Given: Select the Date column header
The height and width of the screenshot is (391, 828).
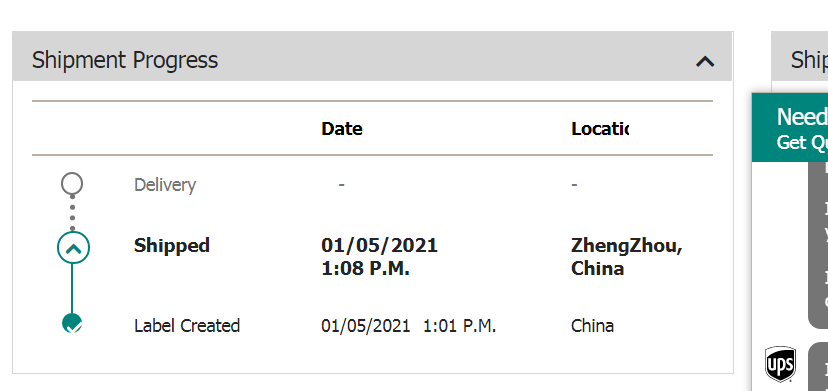Looking at the screenshot, I should pyautogui.click(x=342, y=128).
